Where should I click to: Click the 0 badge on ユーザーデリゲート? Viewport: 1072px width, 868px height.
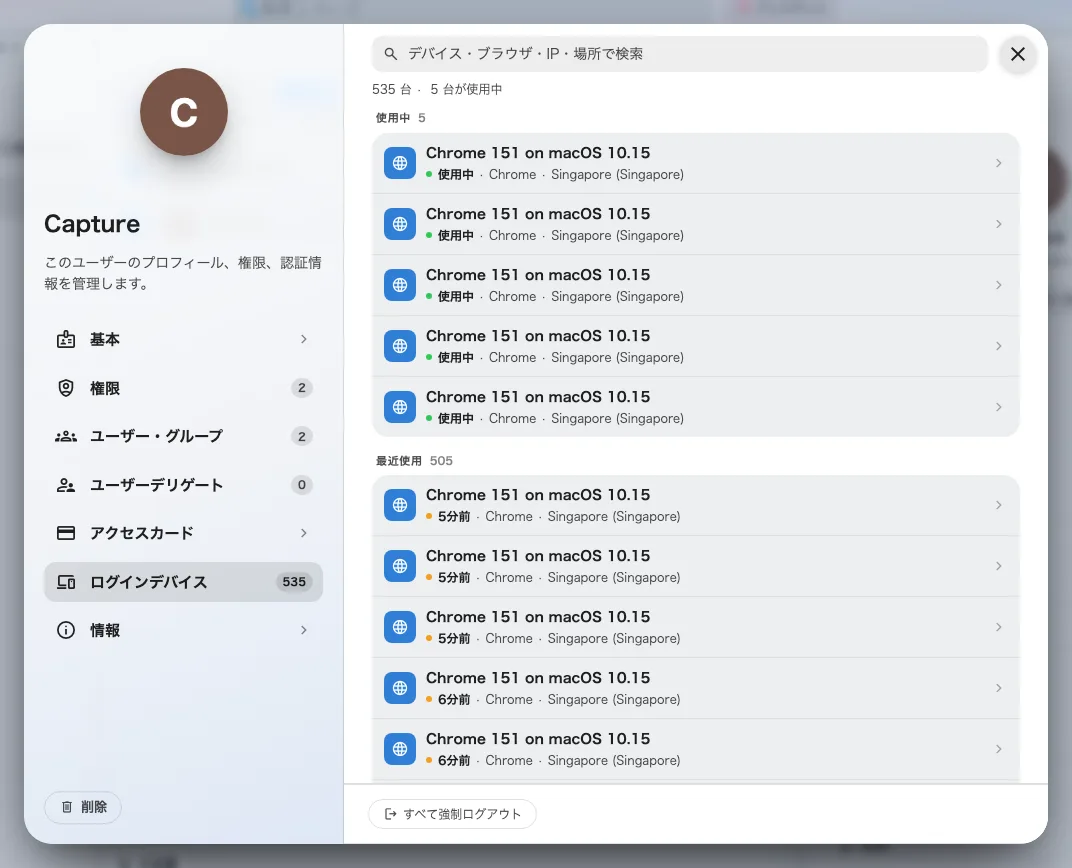point(302,485)
